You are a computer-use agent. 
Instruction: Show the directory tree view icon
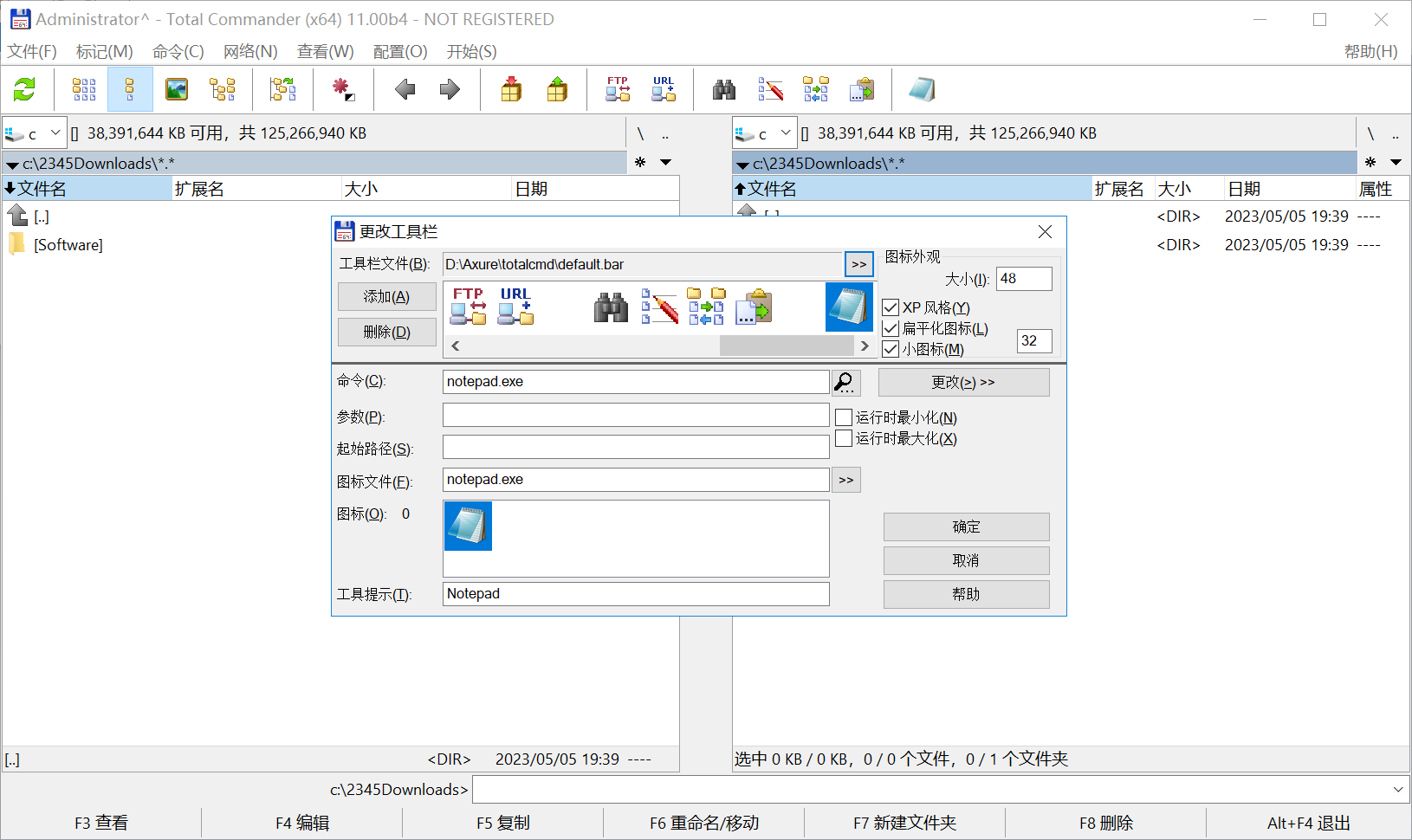pos(223,89)
